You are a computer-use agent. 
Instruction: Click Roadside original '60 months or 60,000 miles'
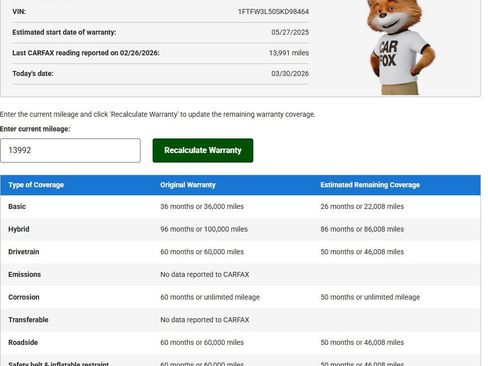(x=202, y=343)
